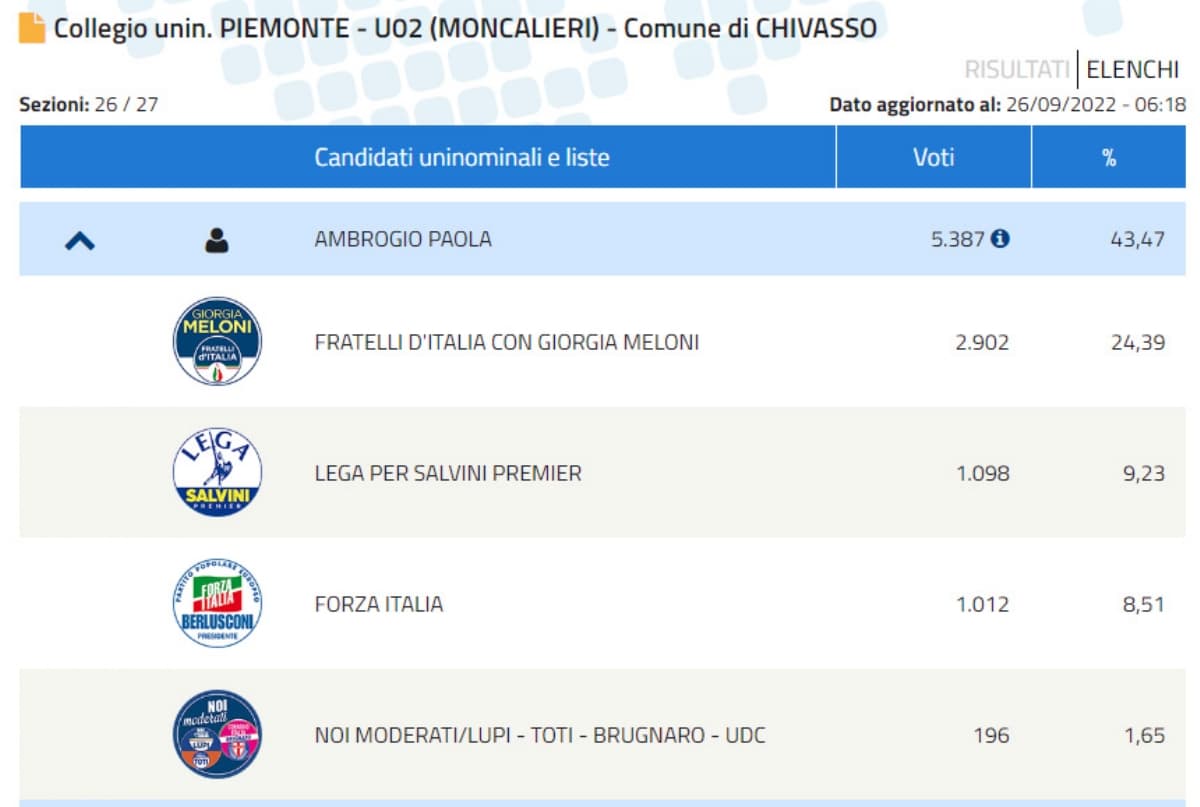Select AMBROGIO PAOLA candidate name
The image size is (1200, 807).
[x=403, y=240]
